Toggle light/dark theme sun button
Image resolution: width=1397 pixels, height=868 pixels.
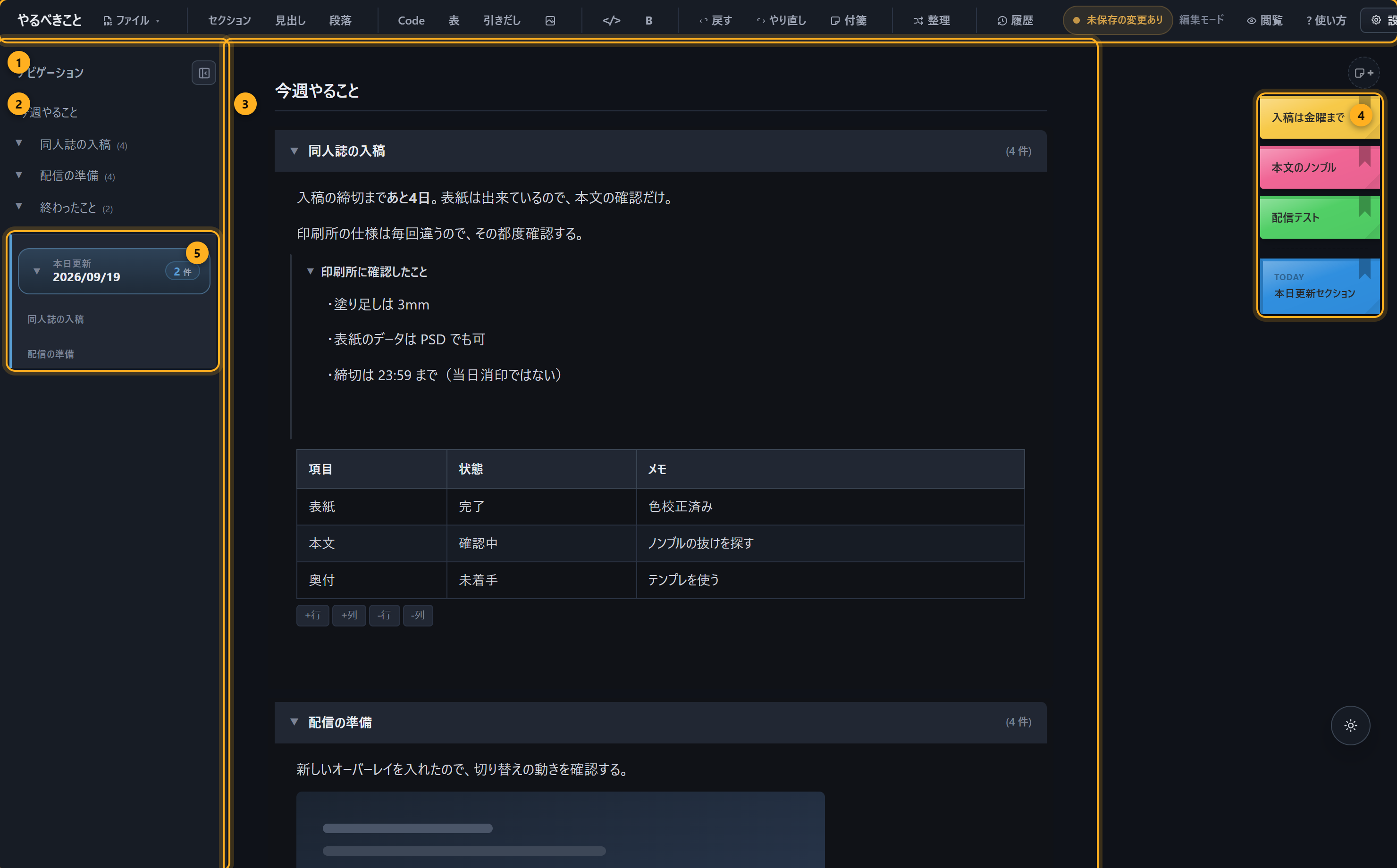coord(1350,726)
